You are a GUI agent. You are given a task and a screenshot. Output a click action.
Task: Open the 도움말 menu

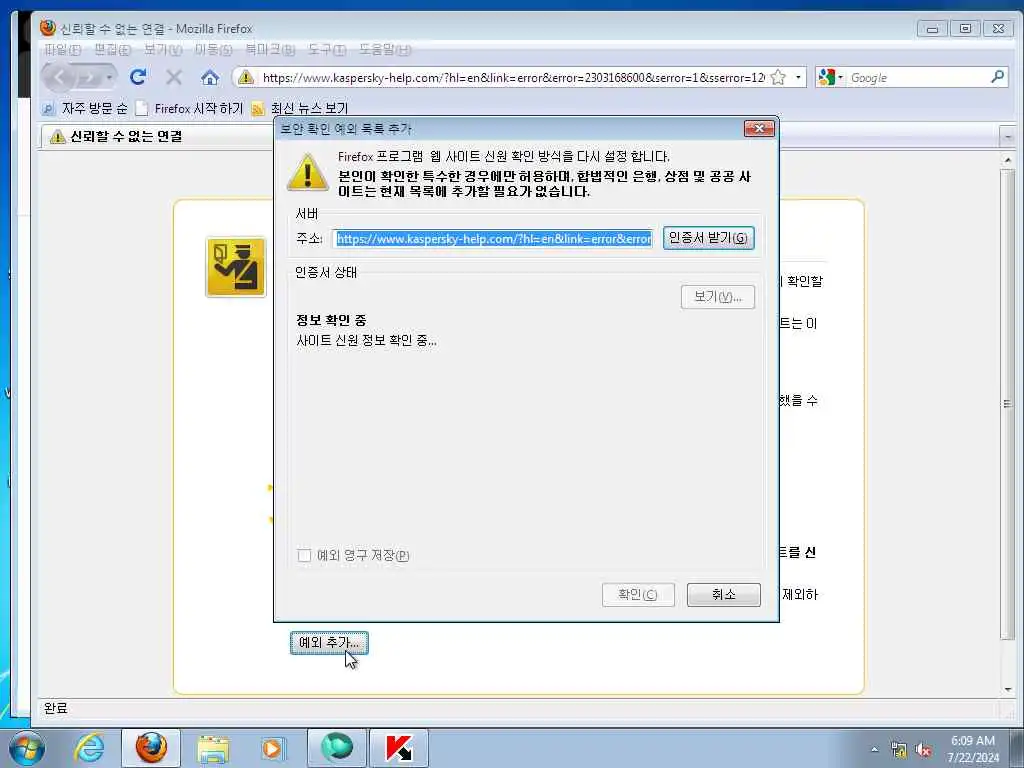[x=385, y=50]
